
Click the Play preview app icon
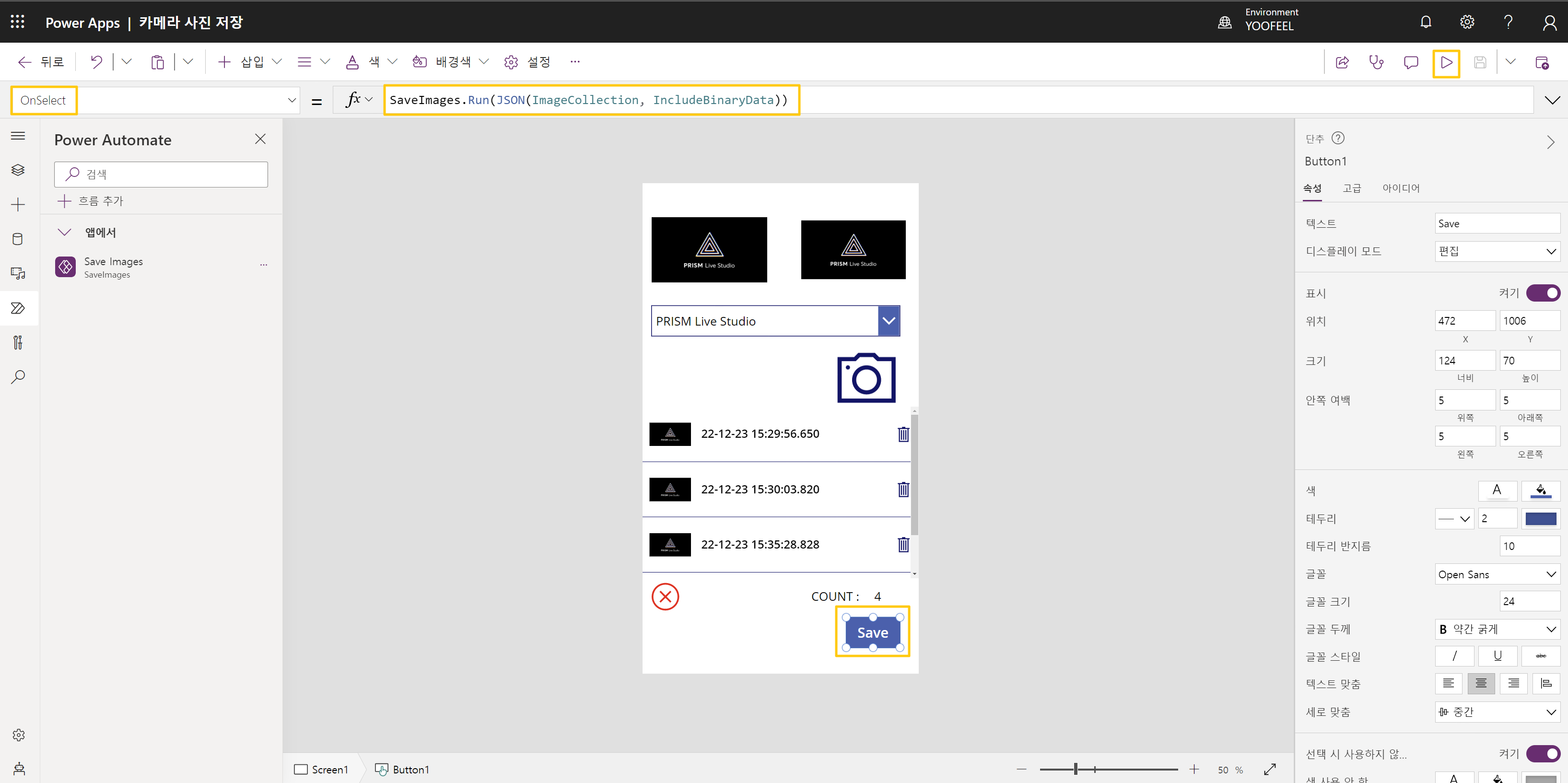(1446, 62)
